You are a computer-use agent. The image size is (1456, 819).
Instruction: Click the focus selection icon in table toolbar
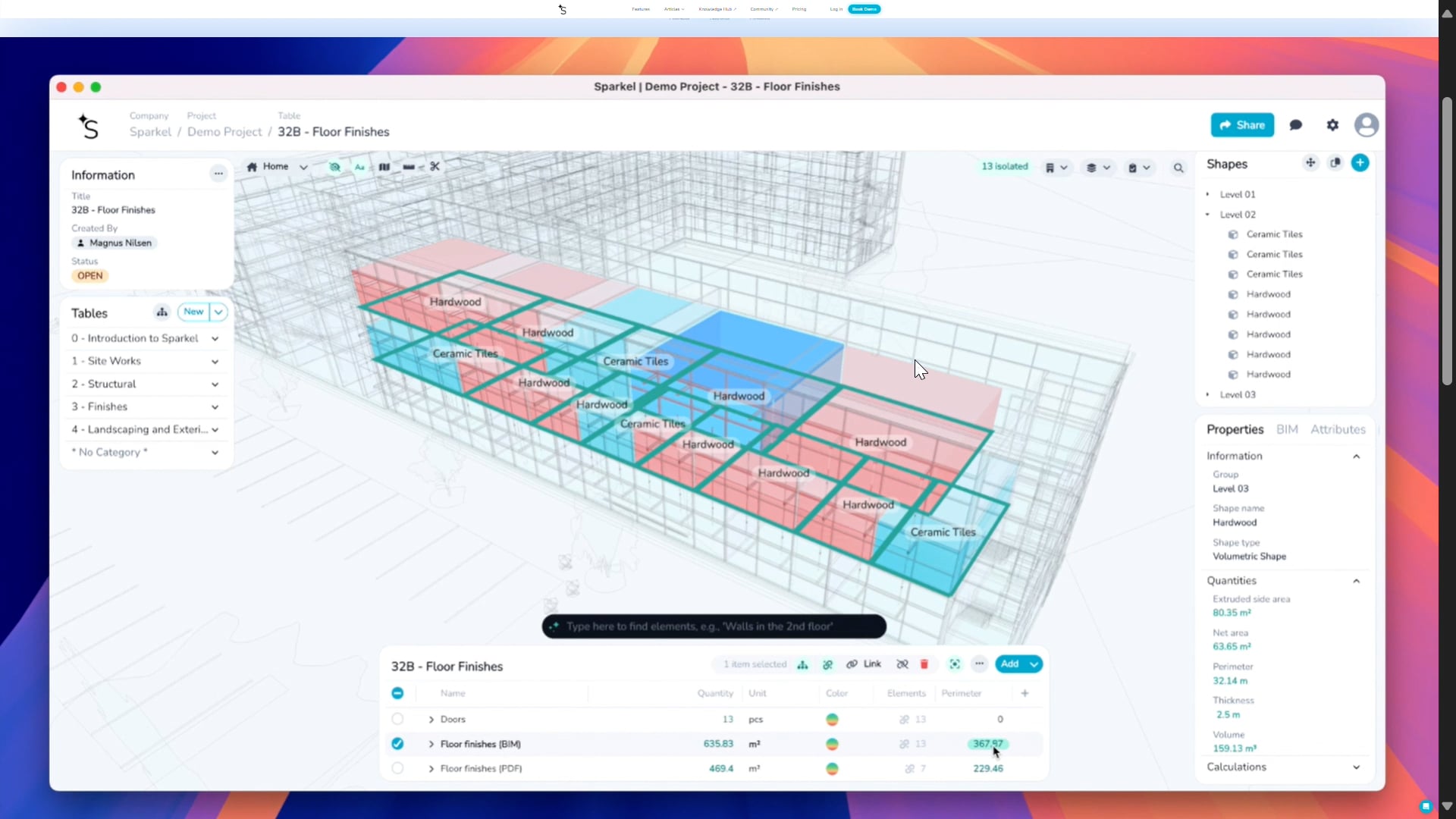pyautogui.click(x=955, y=664)
